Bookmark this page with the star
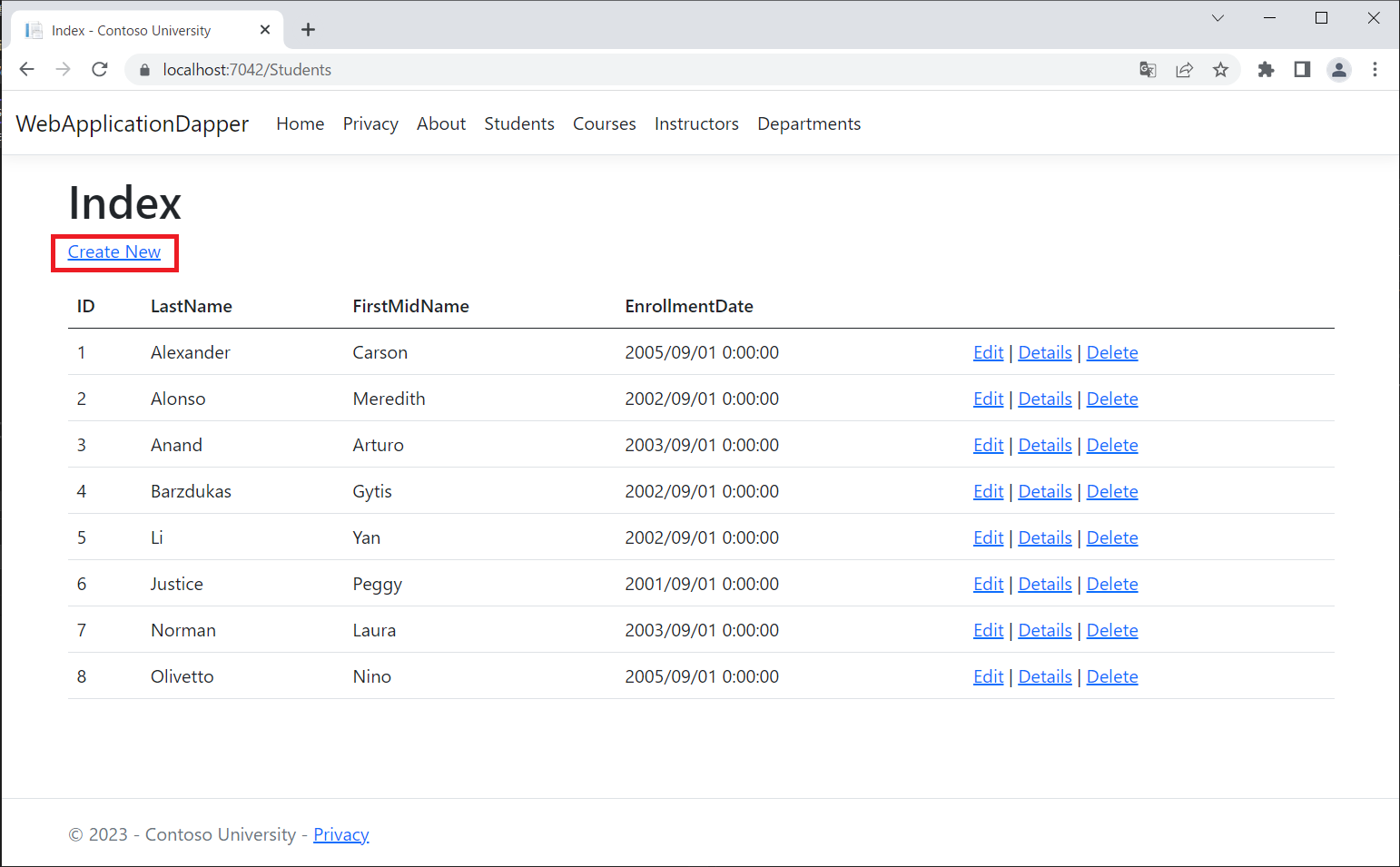 [1220, 70]
